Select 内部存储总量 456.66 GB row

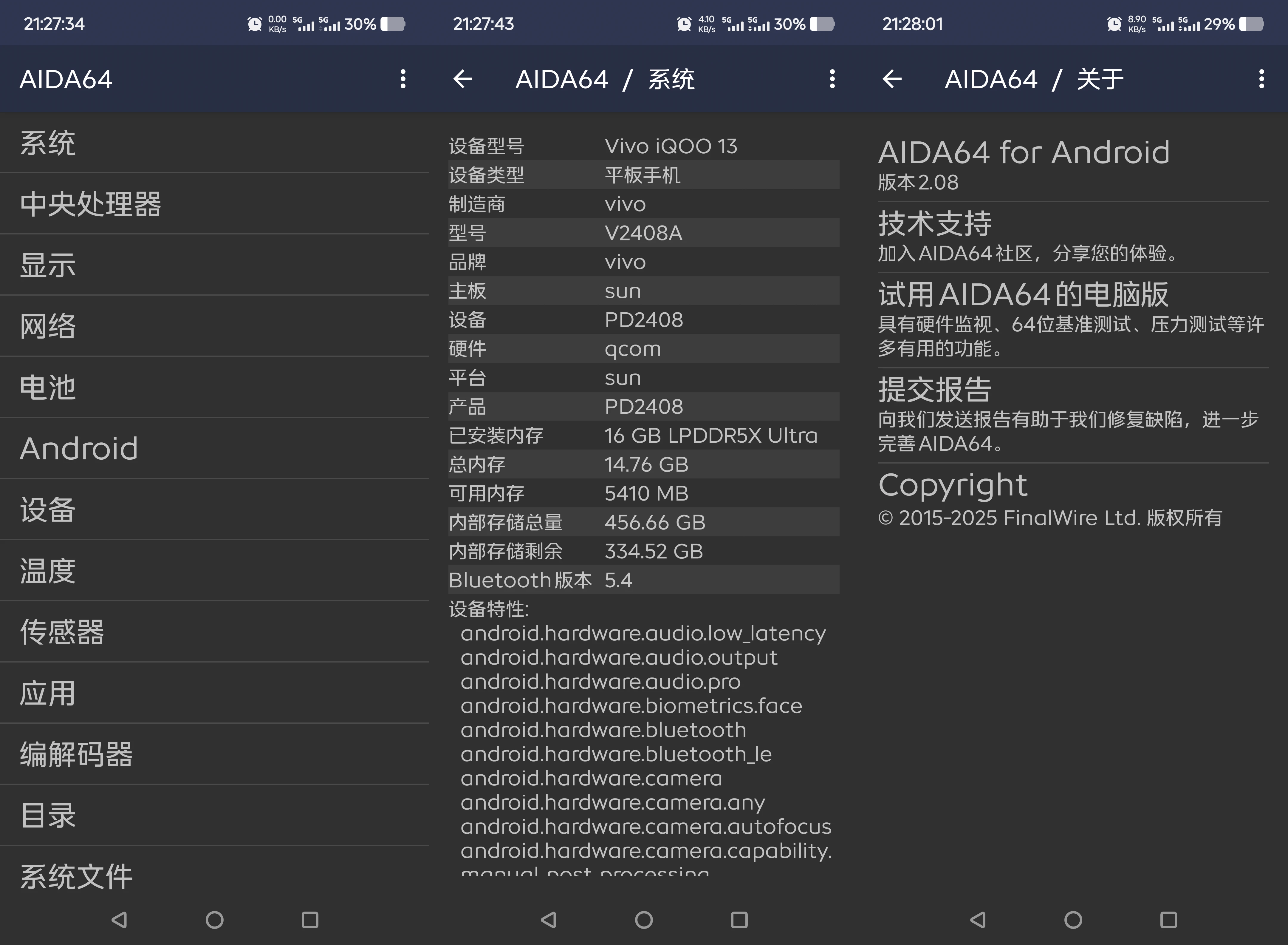[x=644, y=522]
